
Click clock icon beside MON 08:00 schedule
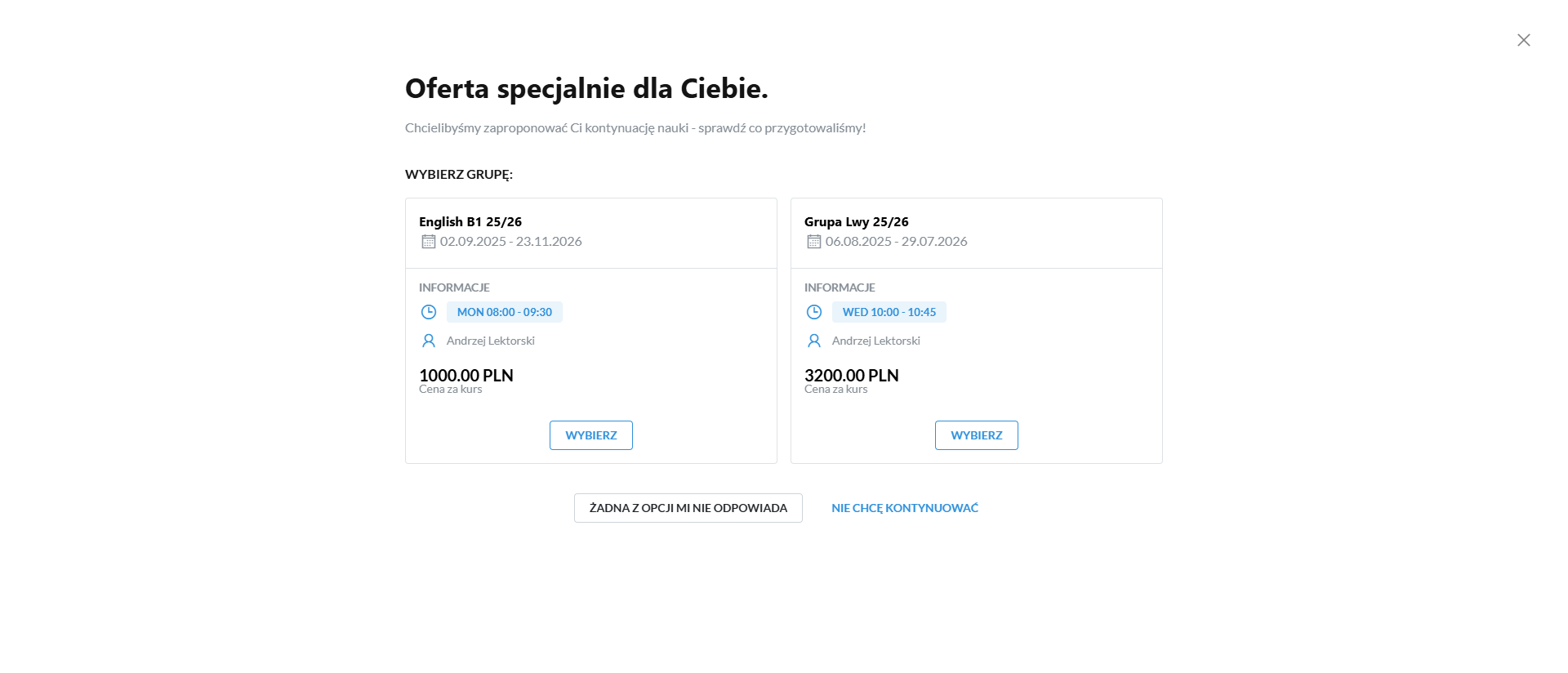(429, 312)
